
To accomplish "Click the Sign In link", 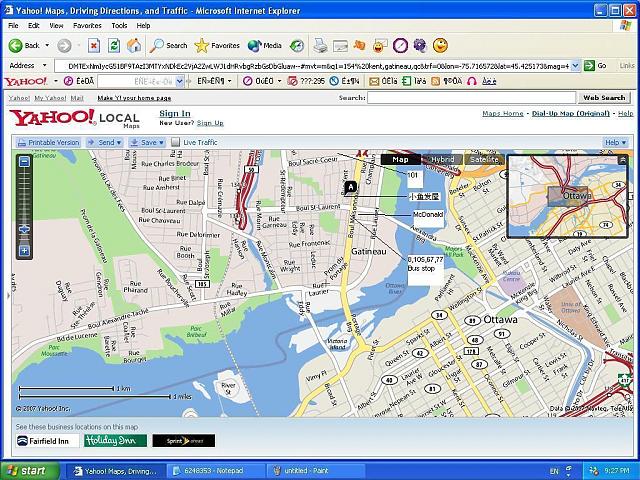I will tap(175, 113).
